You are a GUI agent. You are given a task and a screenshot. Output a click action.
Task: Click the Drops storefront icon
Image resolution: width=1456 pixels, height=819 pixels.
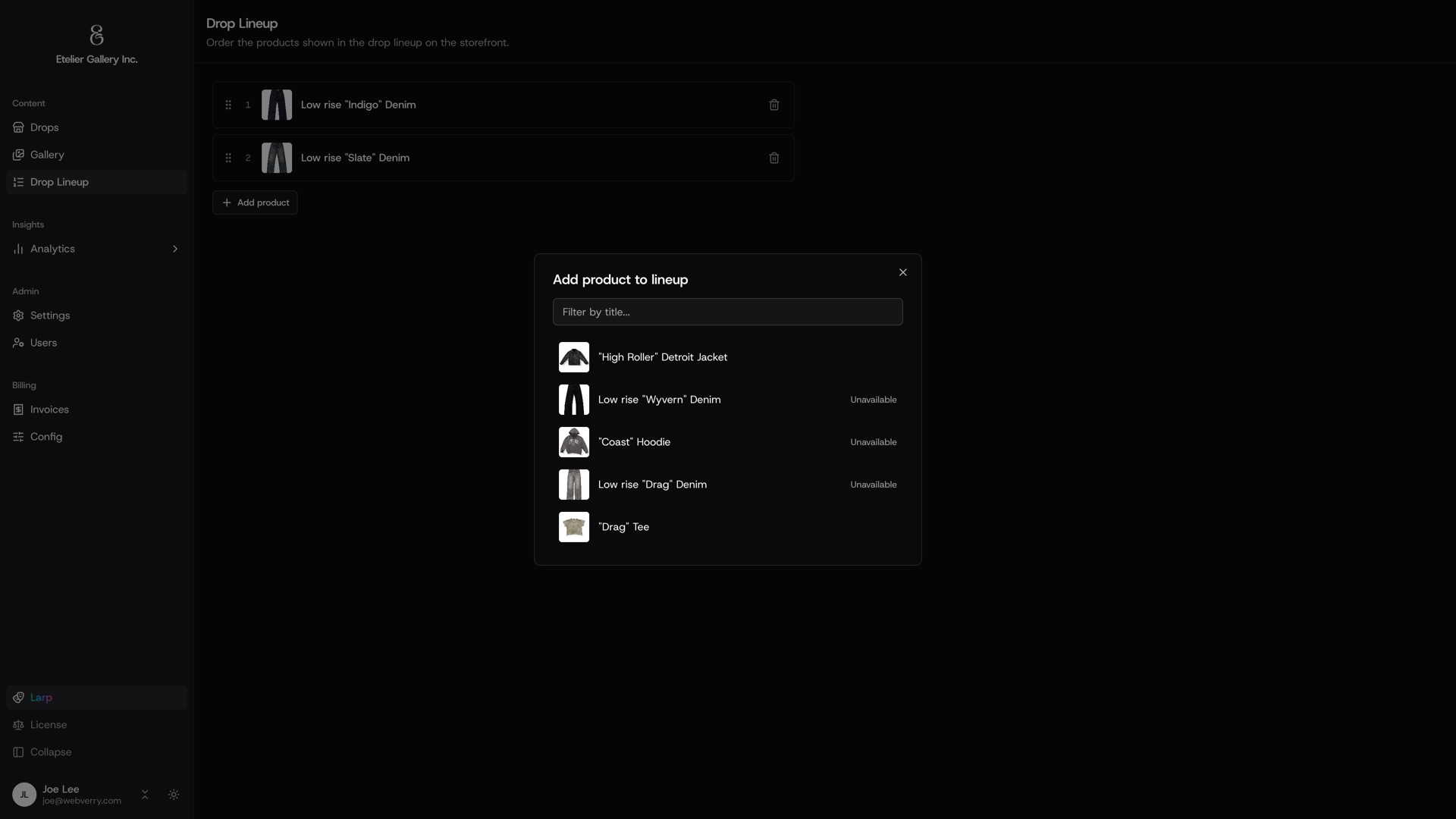click(18, 127)
